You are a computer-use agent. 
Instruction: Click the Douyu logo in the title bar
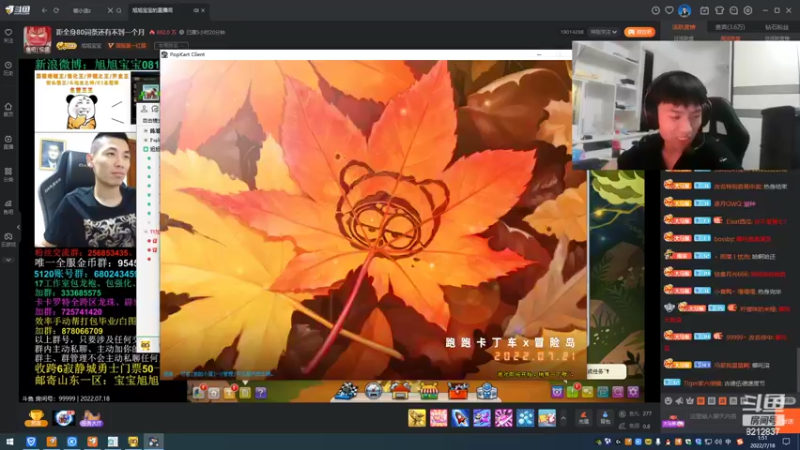pyautogui.click(x=18, y=10)
